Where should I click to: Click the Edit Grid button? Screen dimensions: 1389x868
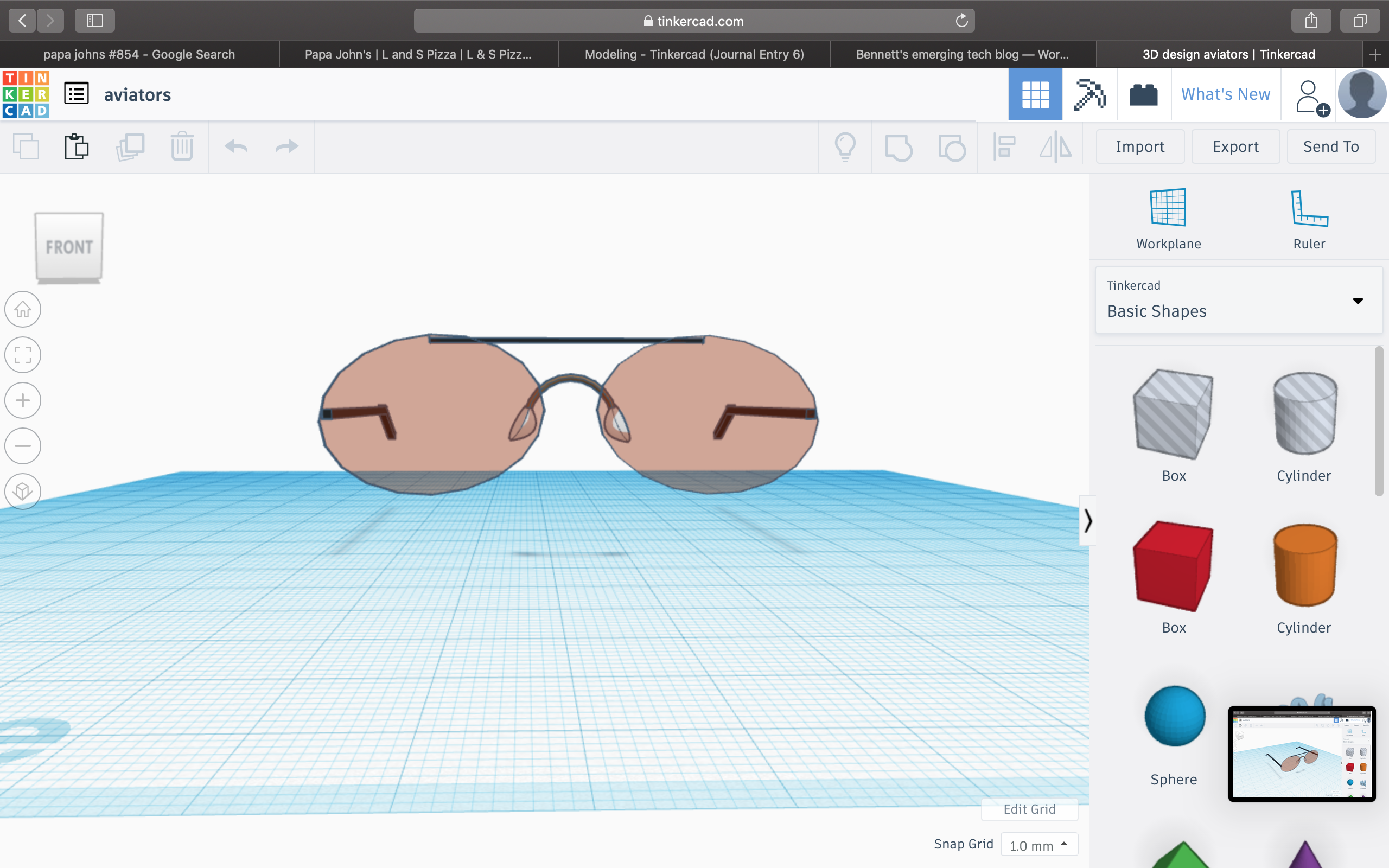pyautogui.click(x=1029, y=809)
